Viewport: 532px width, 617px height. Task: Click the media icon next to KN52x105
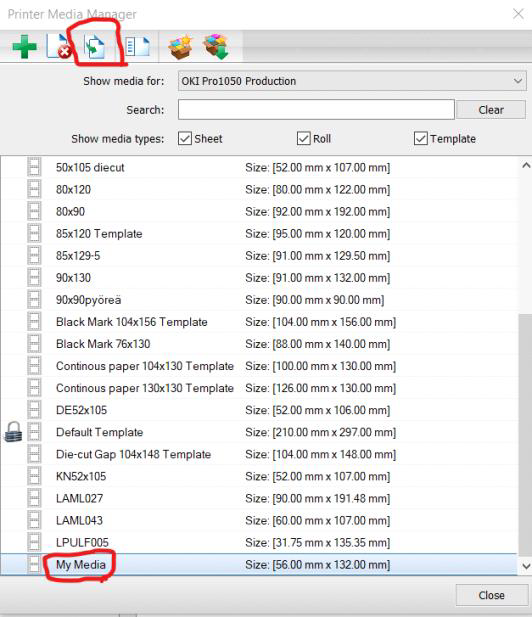[x=34, y=475]
